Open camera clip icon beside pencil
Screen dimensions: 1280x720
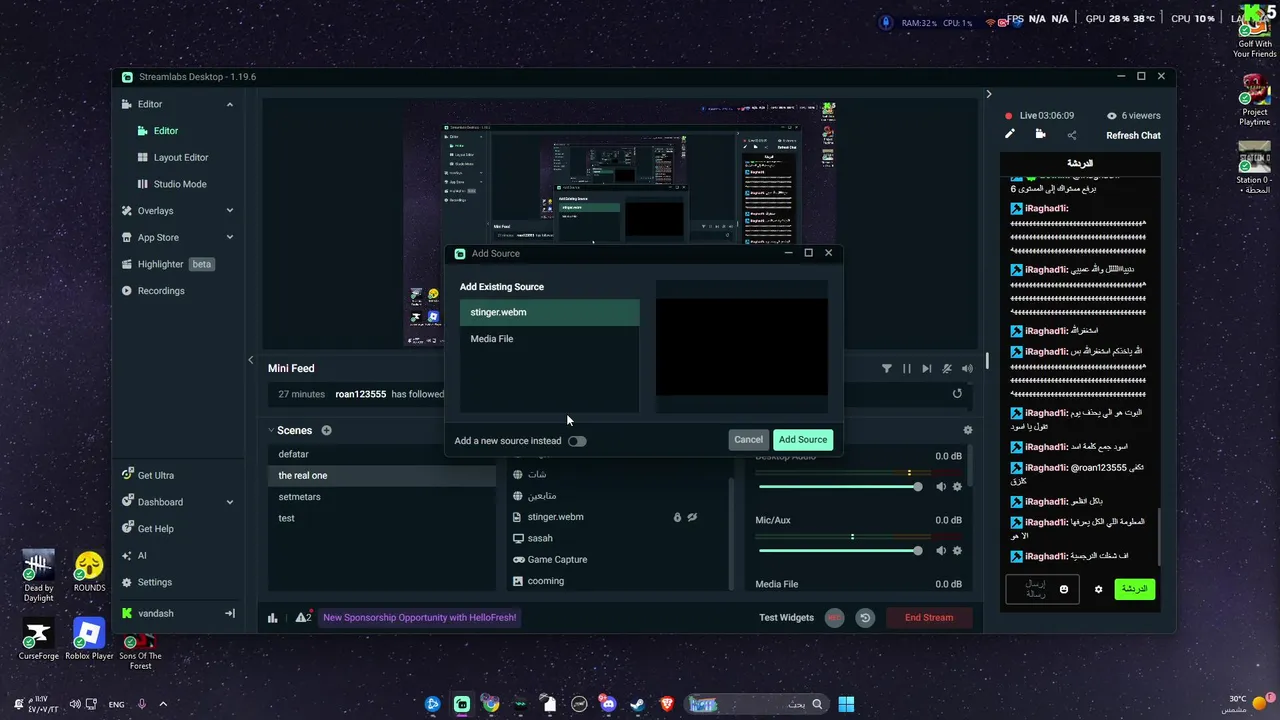point(1040,135)
